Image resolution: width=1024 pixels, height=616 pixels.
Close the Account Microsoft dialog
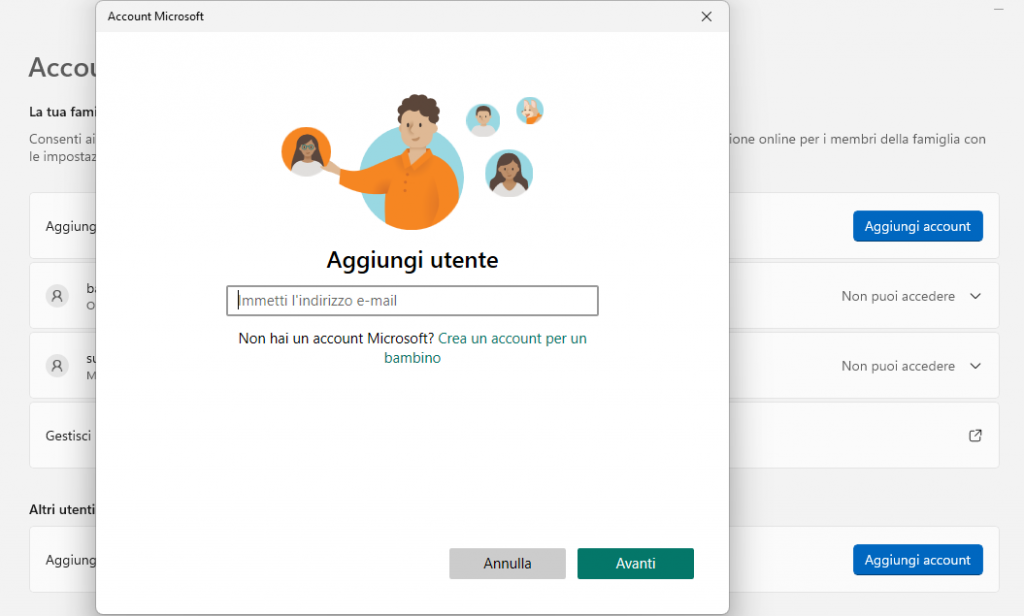coord(706,17)
